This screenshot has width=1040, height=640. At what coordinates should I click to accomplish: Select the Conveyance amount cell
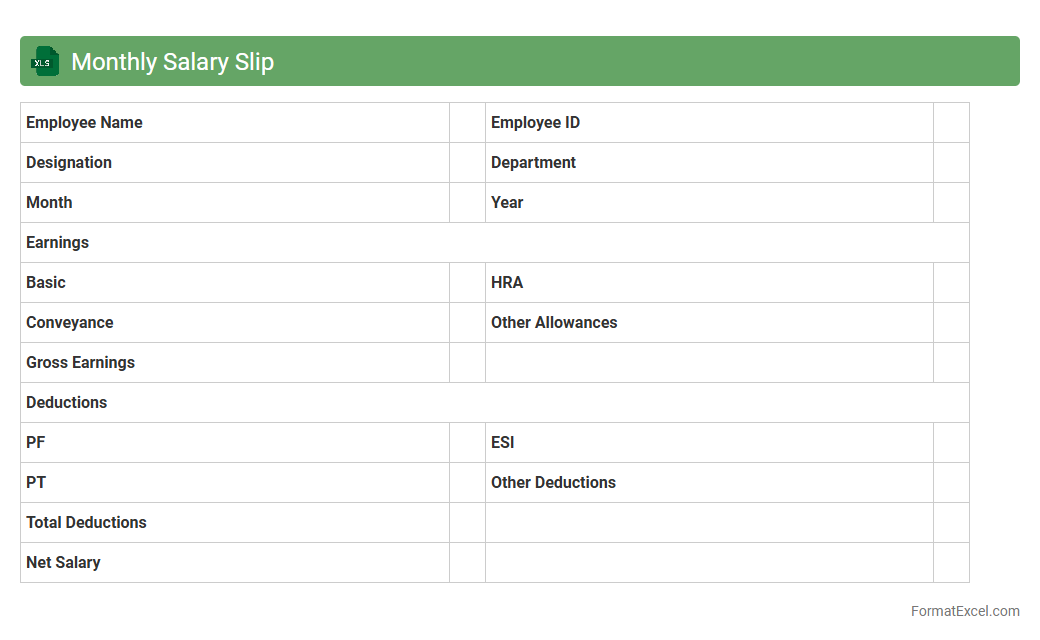[x=467, y=323]
